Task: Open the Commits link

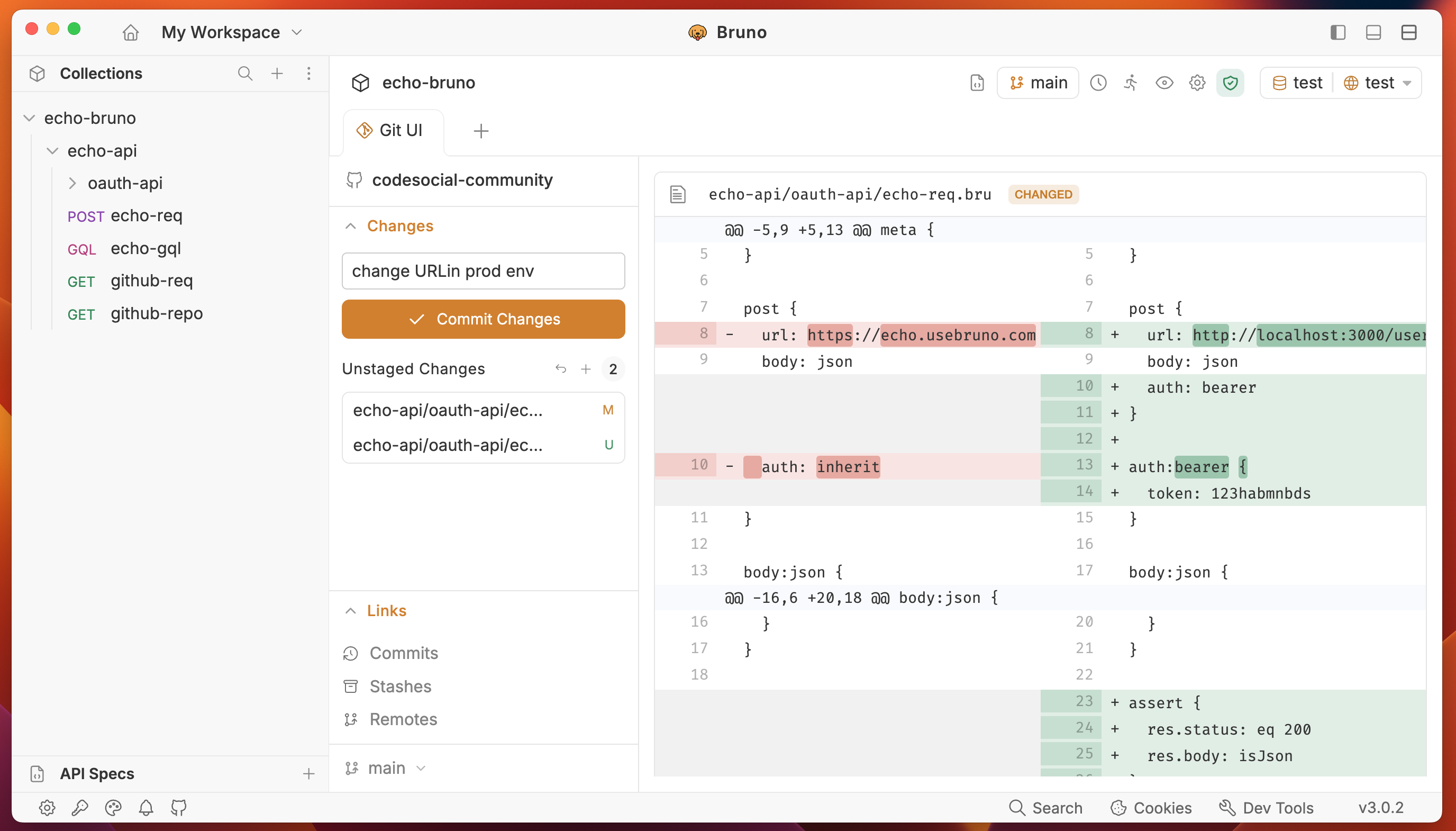Action: tap(403, 653)
